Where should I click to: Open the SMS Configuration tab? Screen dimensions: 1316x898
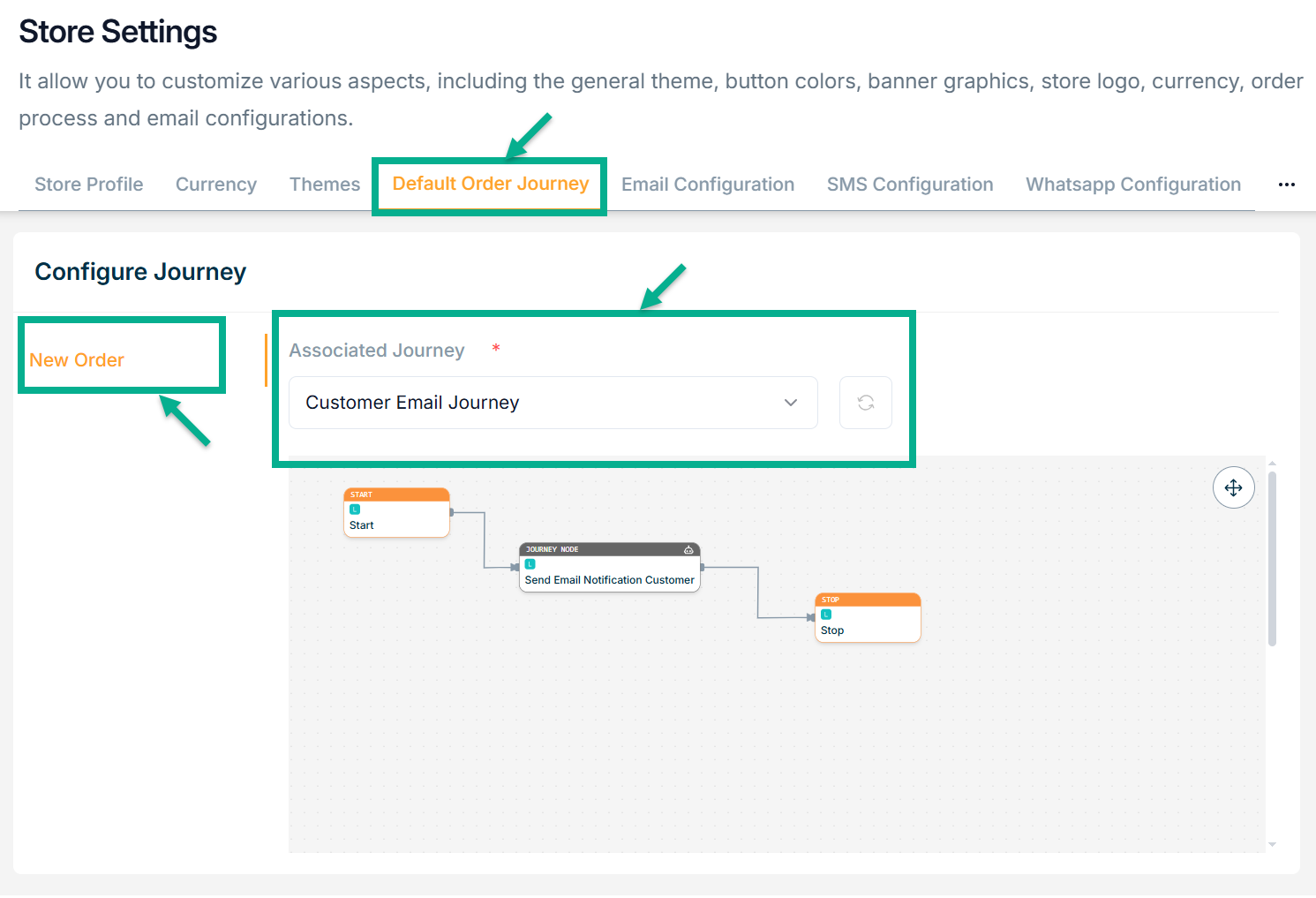909,185
